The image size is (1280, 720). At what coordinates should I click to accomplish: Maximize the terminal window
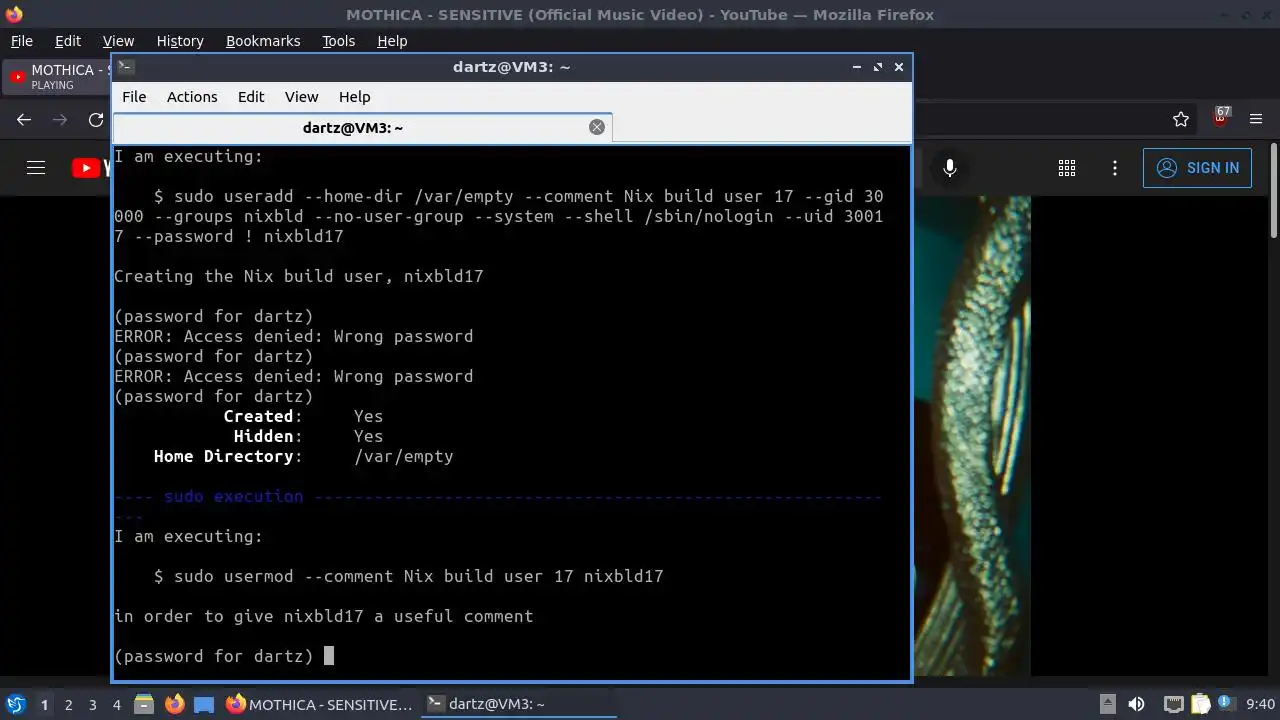pyautogui.click(x=878, y=67)
